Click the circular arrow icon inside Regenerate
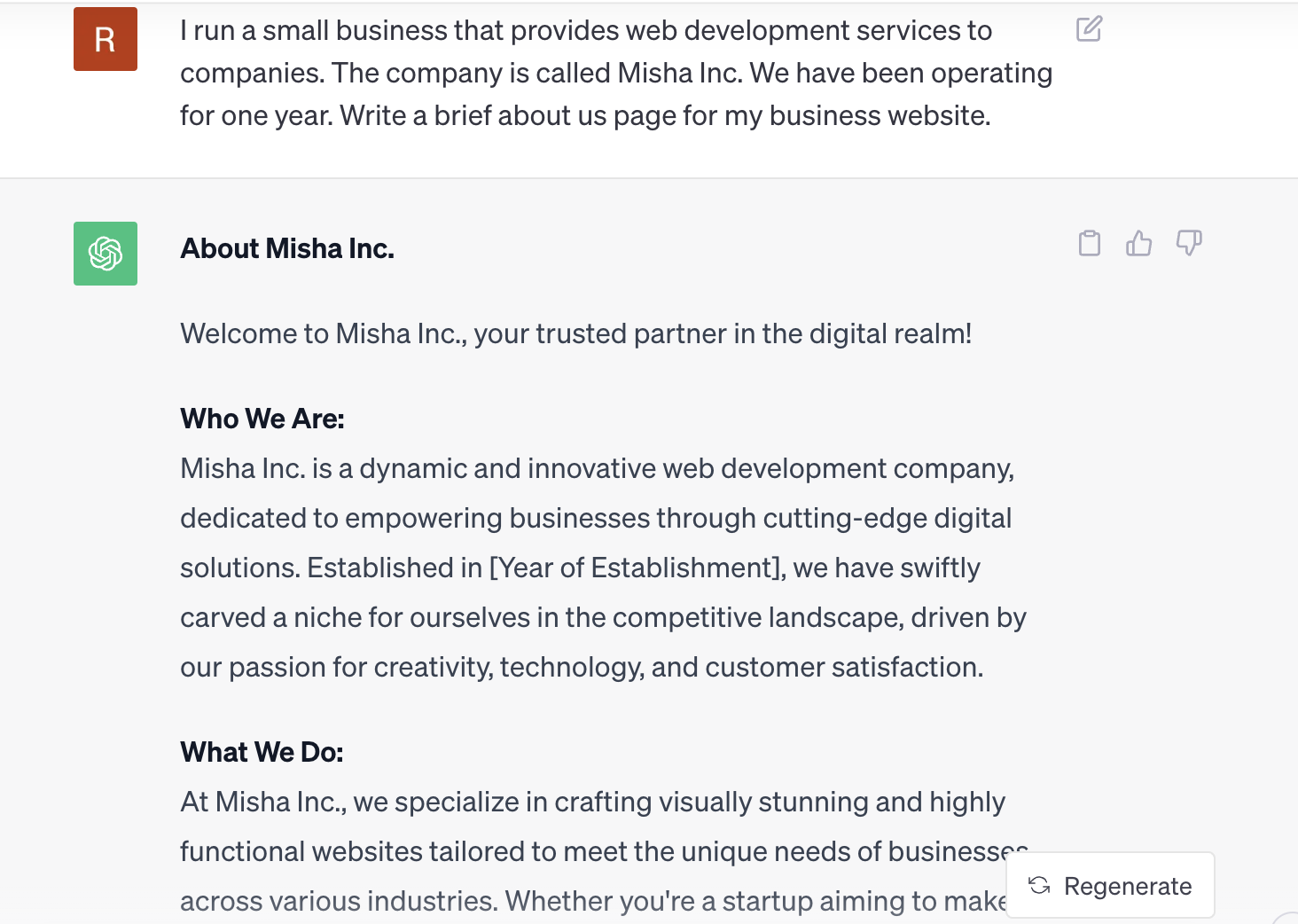The image size is (1298, 924). pyautogui.click(x=1040, y=885)
